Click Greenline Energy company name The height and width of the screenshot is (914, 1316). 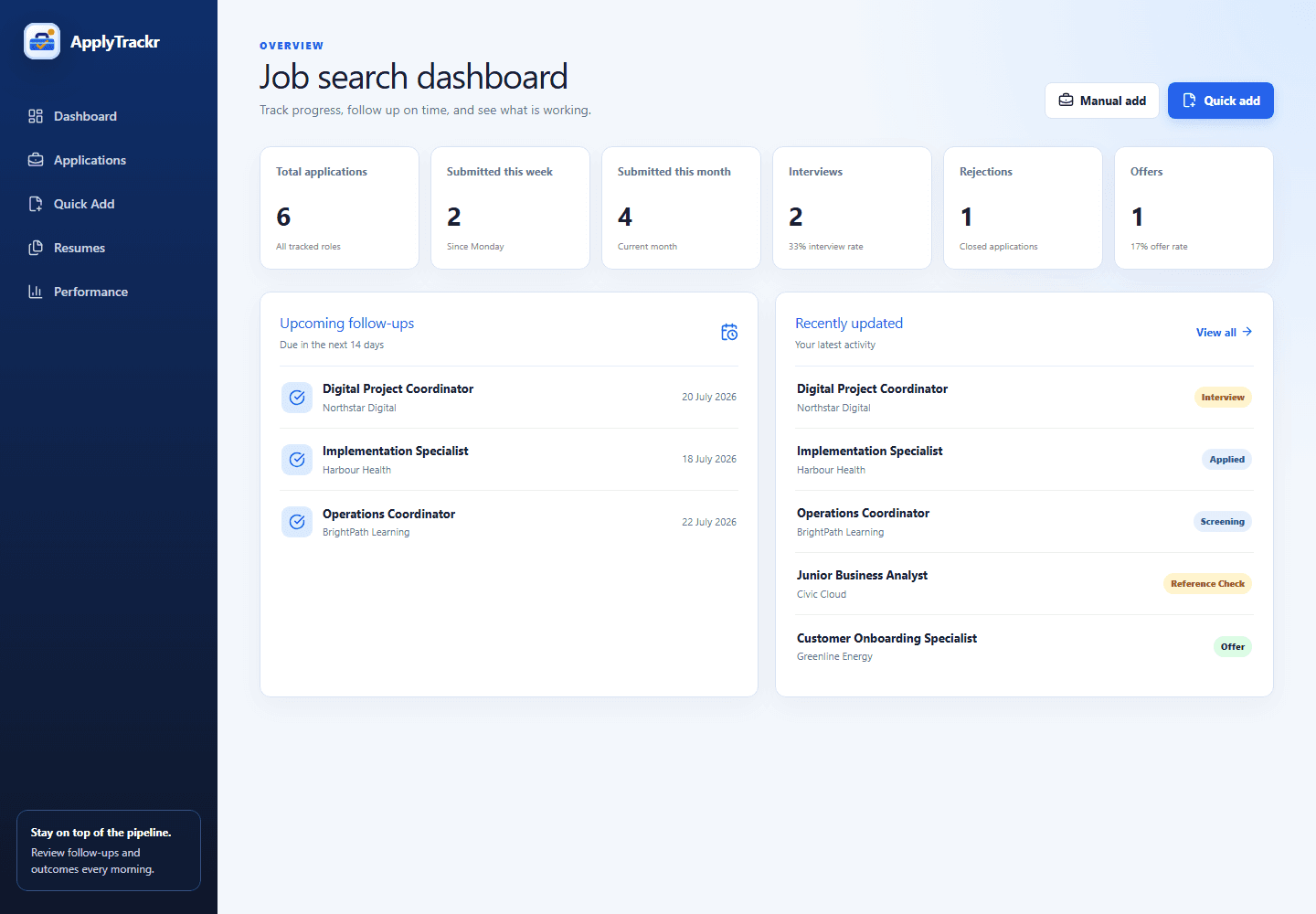pos(834,656)
